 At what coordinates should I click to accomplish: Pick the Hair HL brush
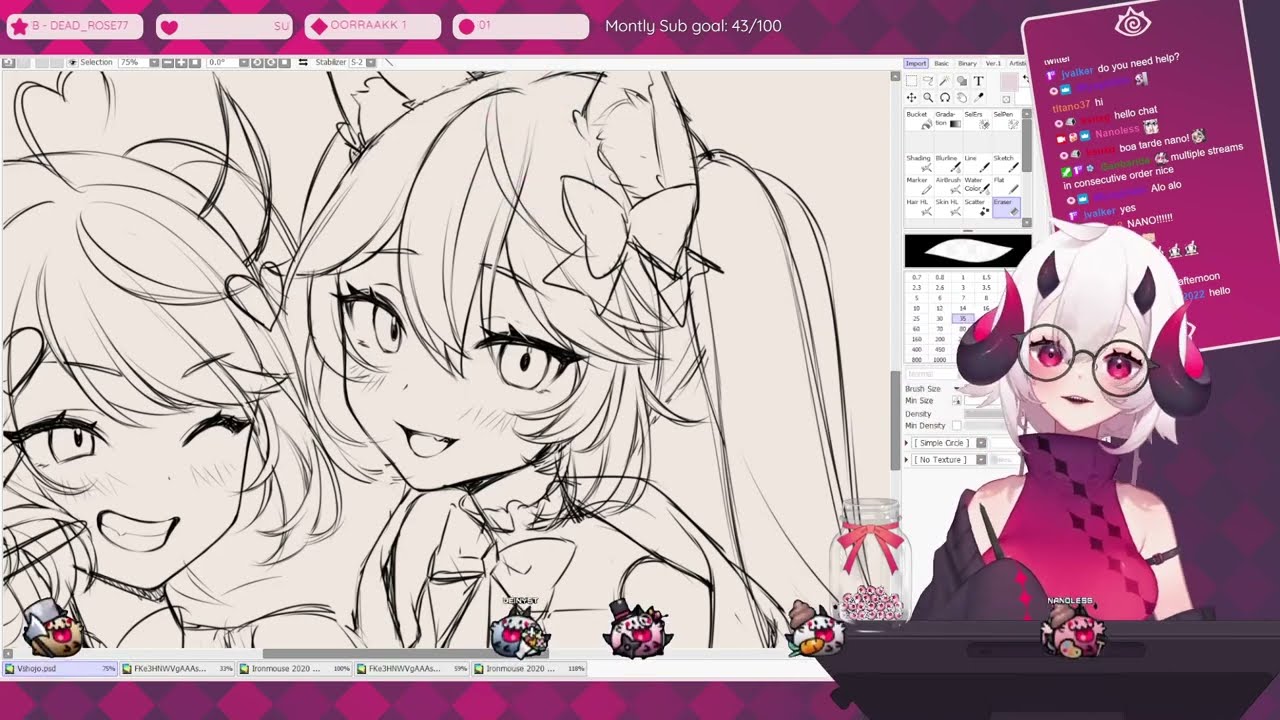pos(918,208)
